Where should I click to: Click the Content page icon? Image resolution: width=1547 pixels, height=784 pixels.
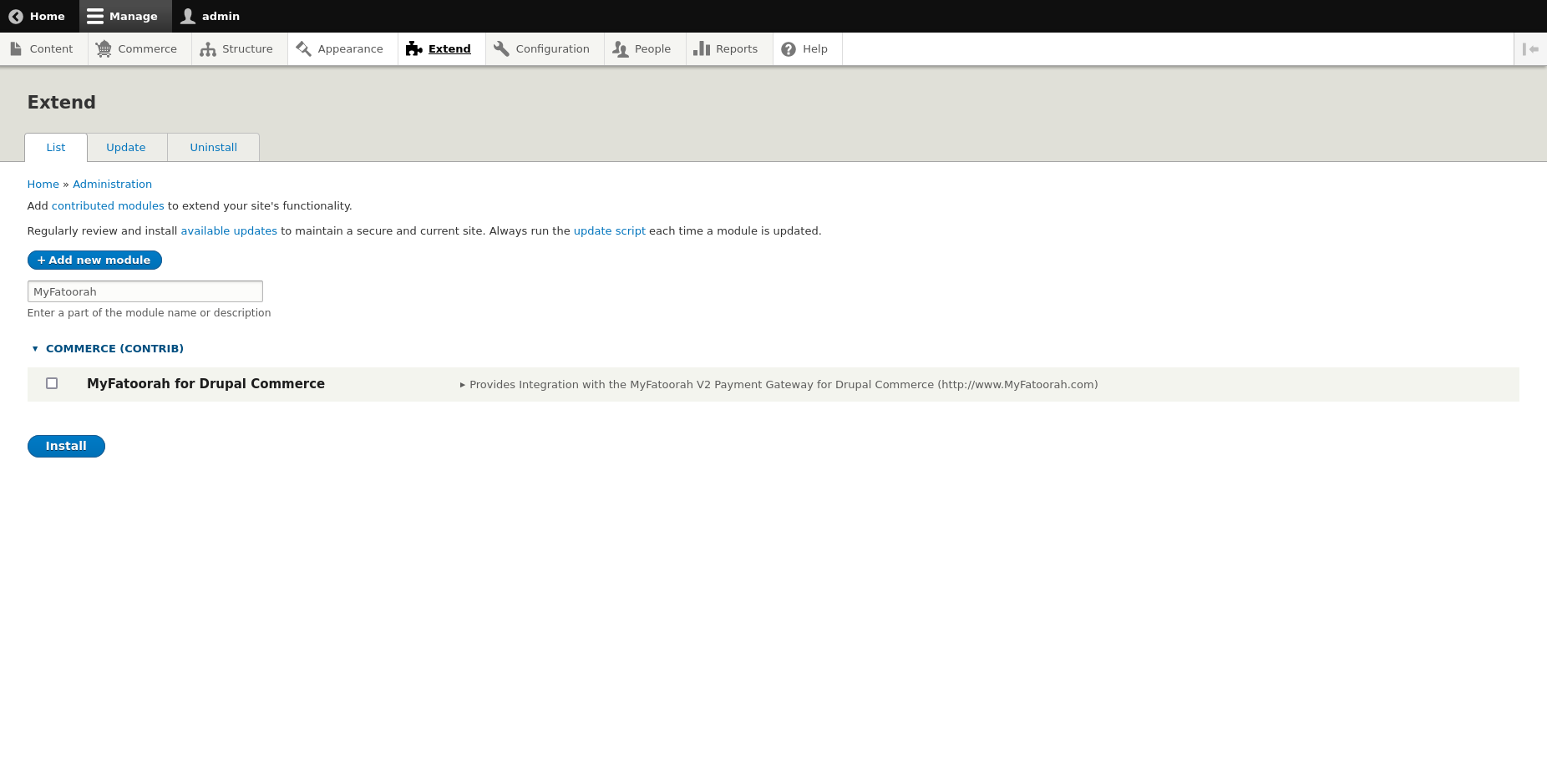click(16, 49)
